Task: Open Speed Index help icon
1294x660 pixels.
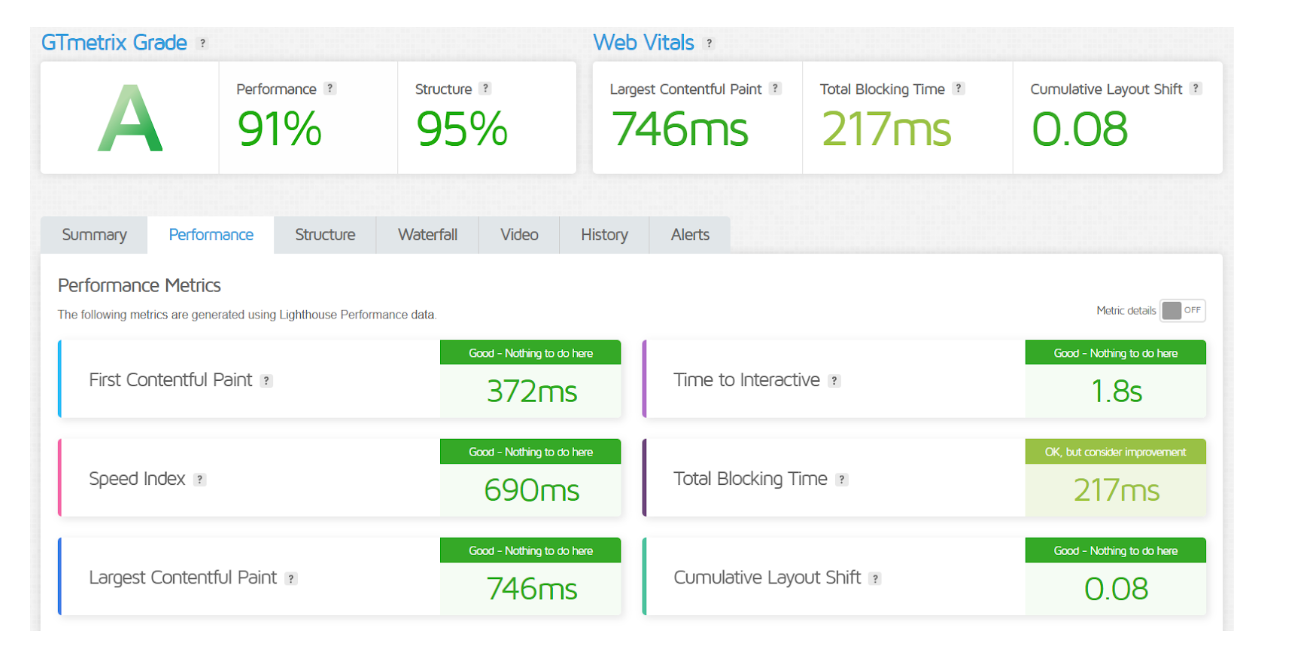Action: click(x=199, y=480)
